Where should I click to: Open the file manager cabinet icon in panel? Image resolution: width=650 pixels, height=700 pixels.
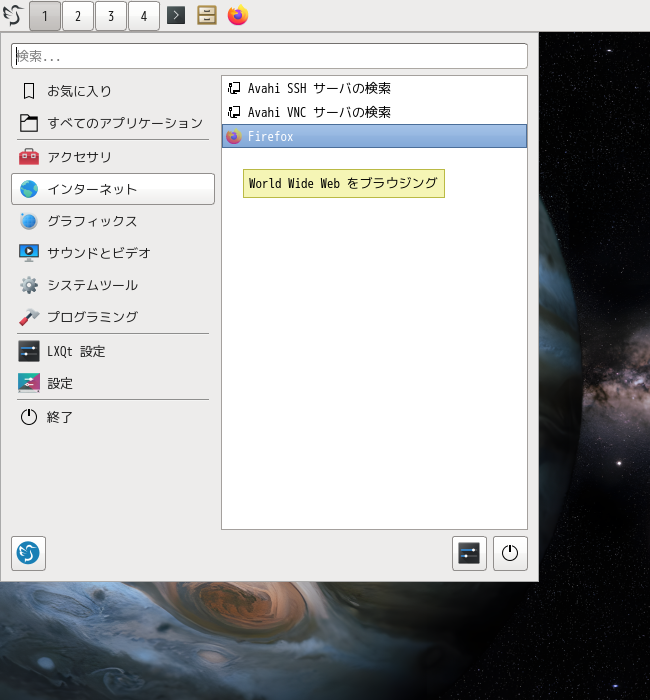point(207,15)
